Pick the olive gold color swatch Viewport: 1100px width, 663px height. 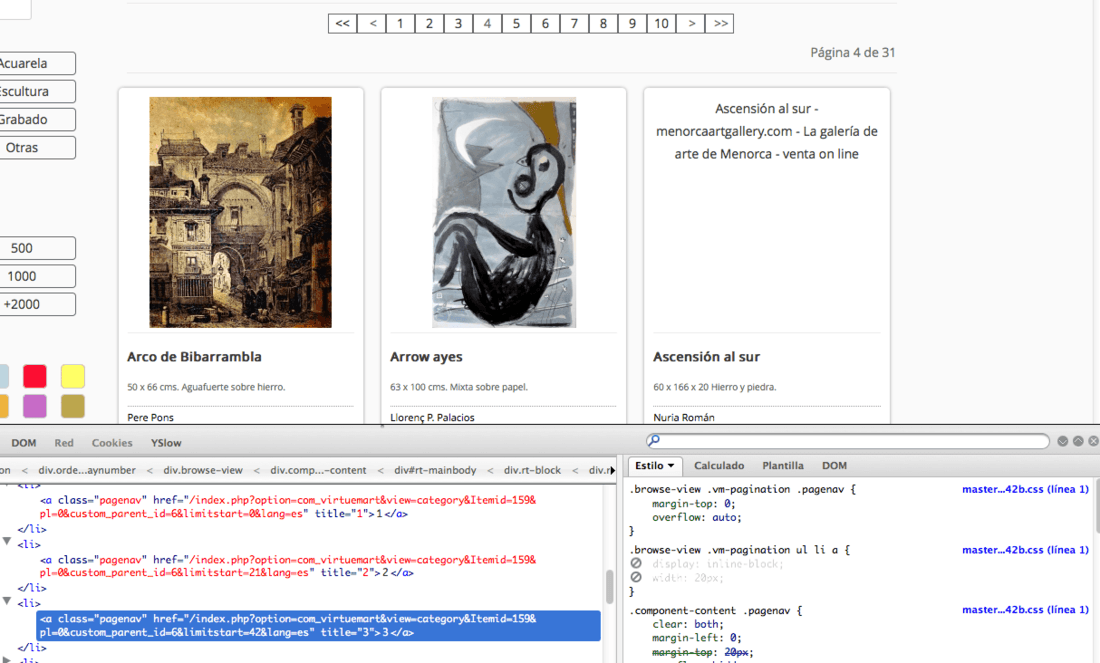(72, 406)
